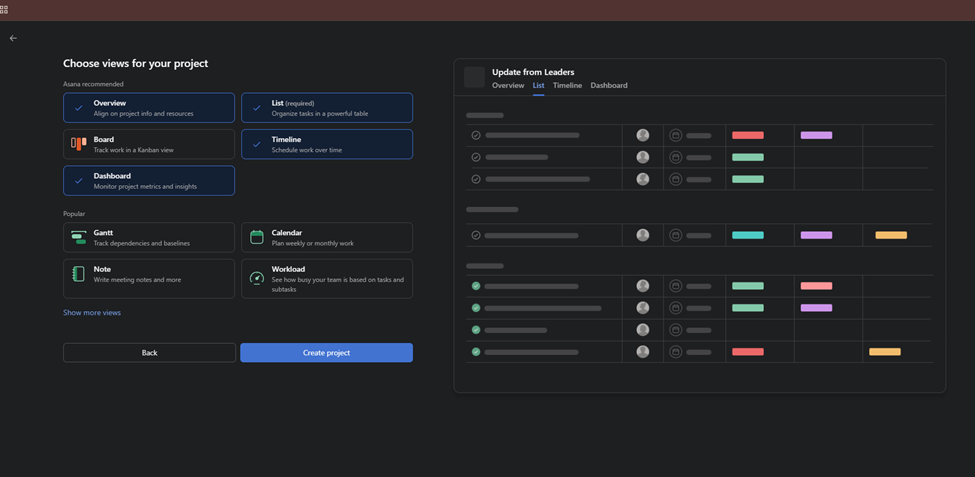Click the back arrow icon
Viewport: 975px width, 477px height.
(x=13, y=38)
